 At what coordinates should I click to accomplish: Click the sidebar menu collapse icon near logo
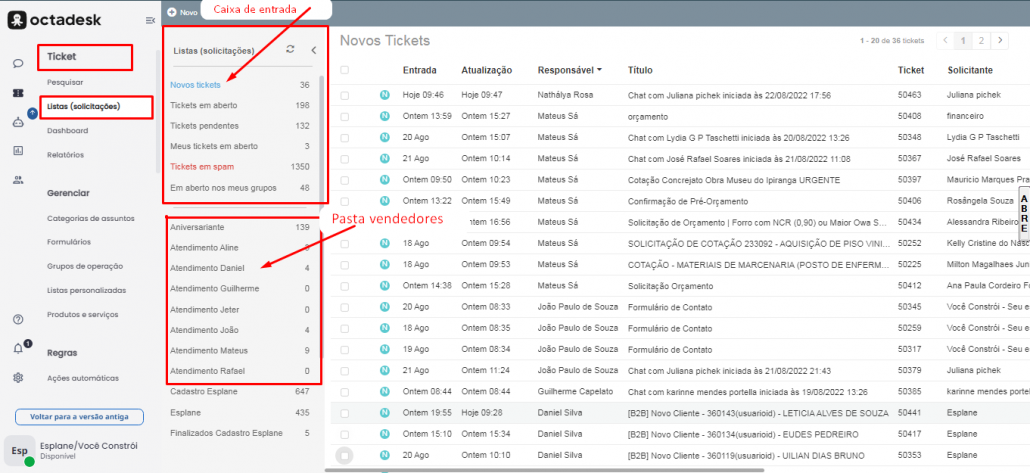150,20
